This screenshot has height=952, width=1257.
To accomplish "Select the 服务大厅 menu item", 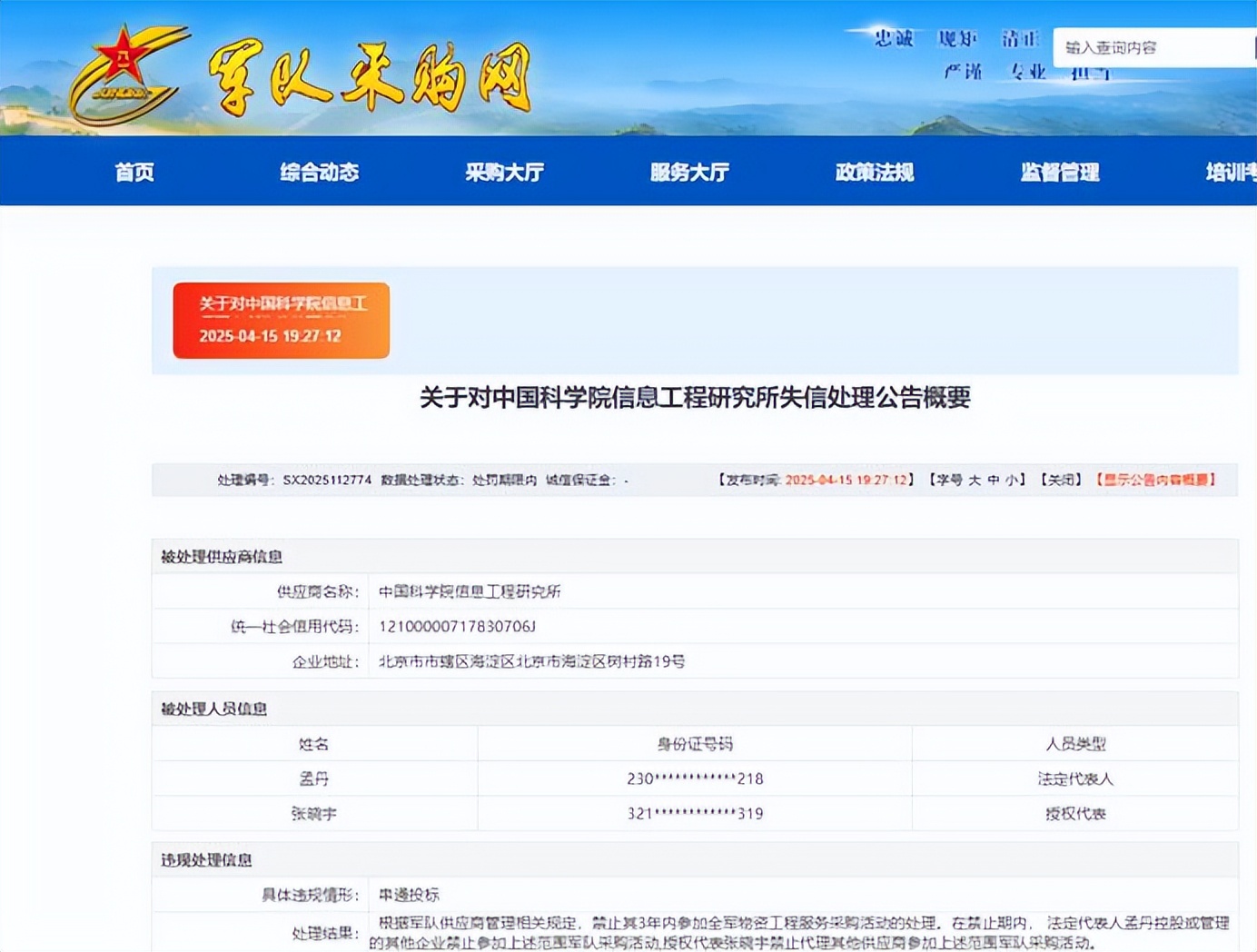I will [x=689, y=172].
